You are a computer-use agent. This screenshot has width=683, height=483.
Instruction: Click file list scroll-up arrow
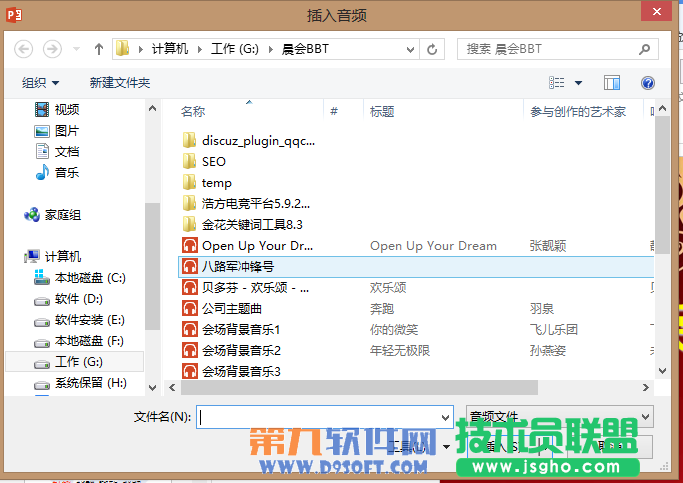click(x=663, y=108)
